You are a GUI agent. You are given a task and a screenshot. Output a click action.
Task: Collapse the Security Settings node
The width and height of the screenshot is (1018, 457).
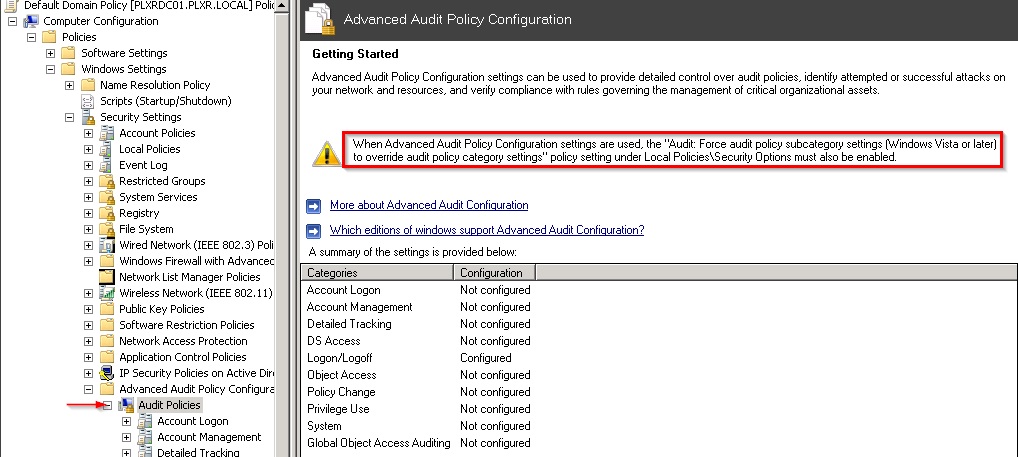click(x=69, y=117)
